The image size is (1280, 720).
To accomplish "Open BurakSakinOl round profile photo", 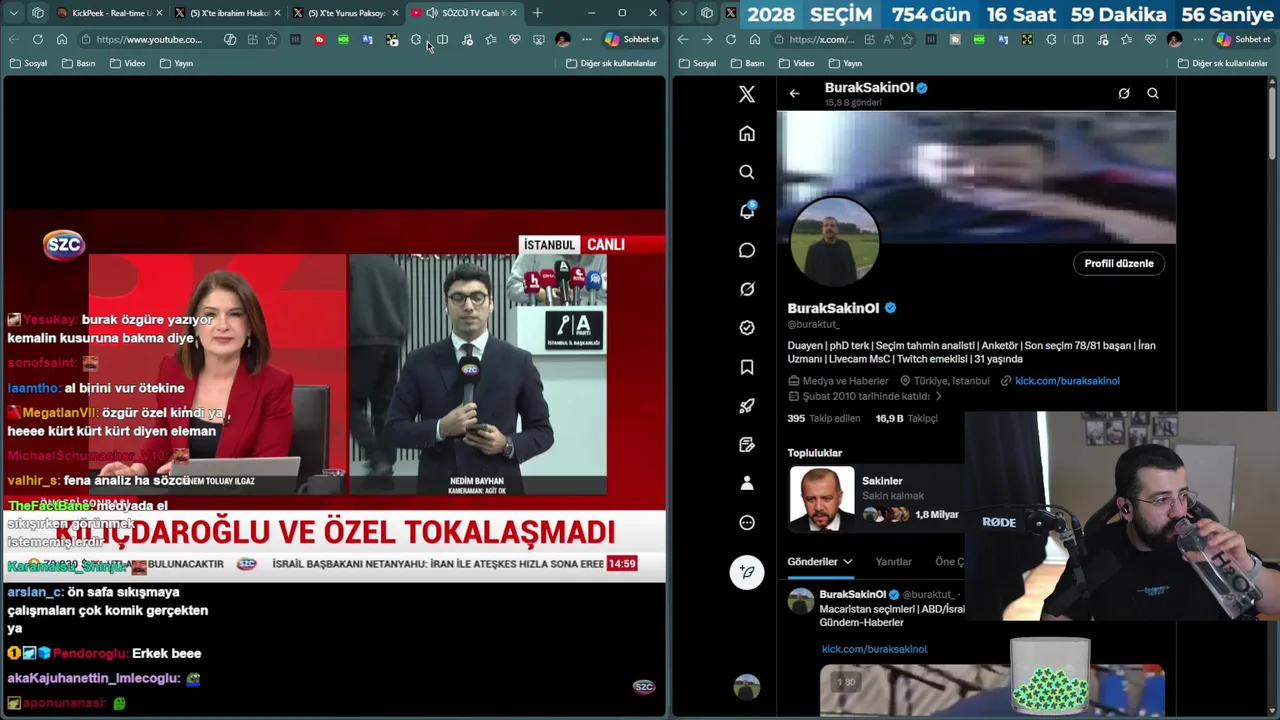I will pyautogui.click(x=835, y=242).
